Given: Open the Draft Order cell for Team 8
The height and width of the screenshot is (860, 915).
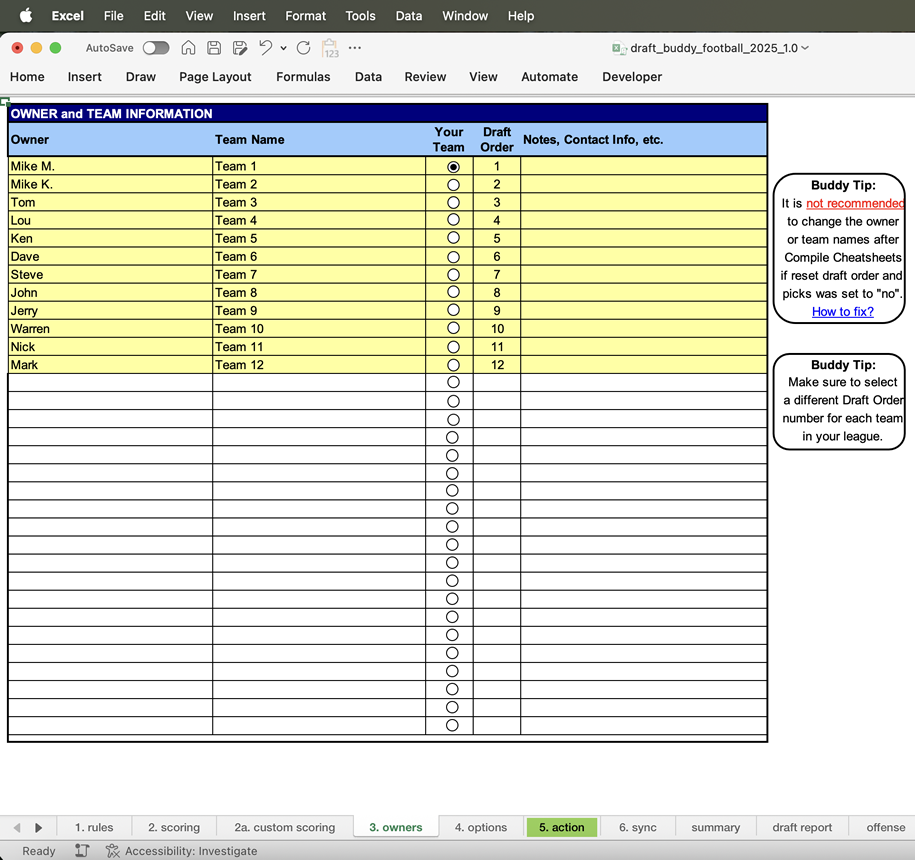Looking at the screenshot, I should [497, 292].
